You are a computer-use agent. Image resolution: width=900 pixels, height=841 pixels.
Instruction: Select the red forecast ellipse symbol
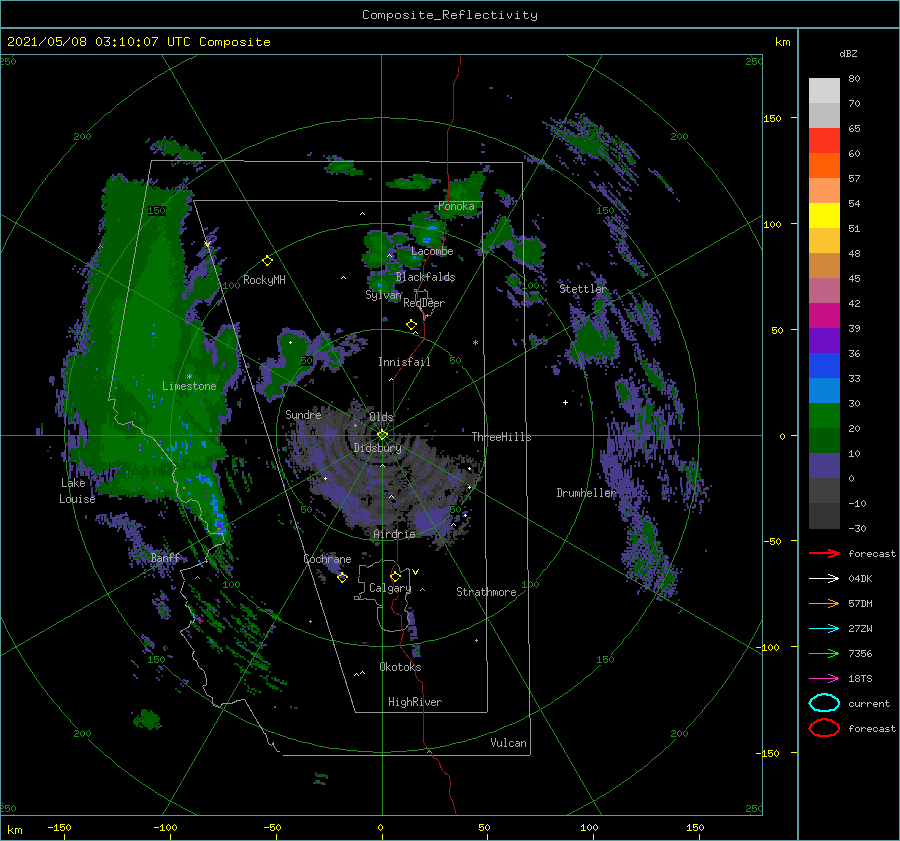coord(824,728)
